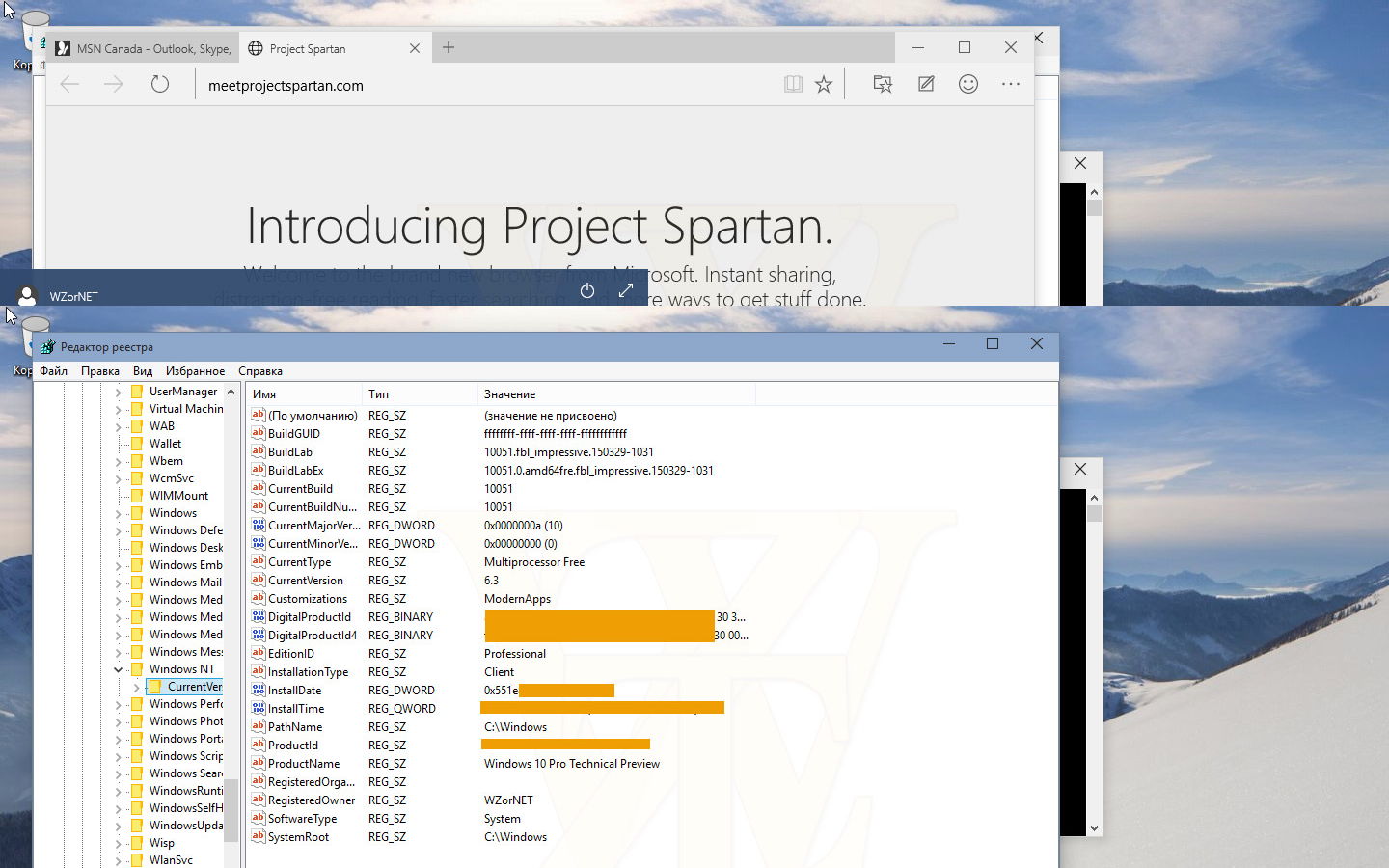The height and width of the screenshot is (868, 1389).
Task: Select the InstallTime QWORD icon
Action: 258,708
